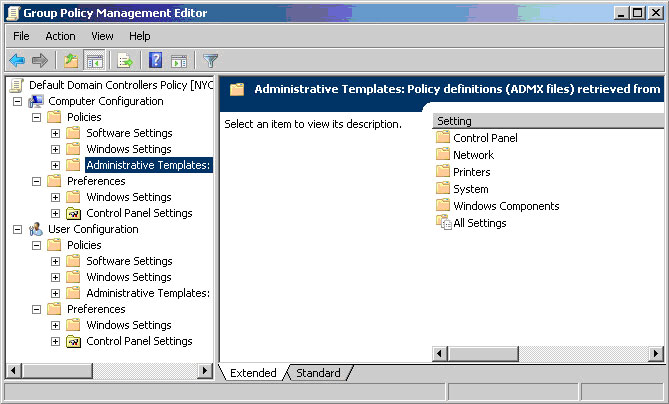Open the Action menu
Screen dimensions: 669x404
click(60, 36)
